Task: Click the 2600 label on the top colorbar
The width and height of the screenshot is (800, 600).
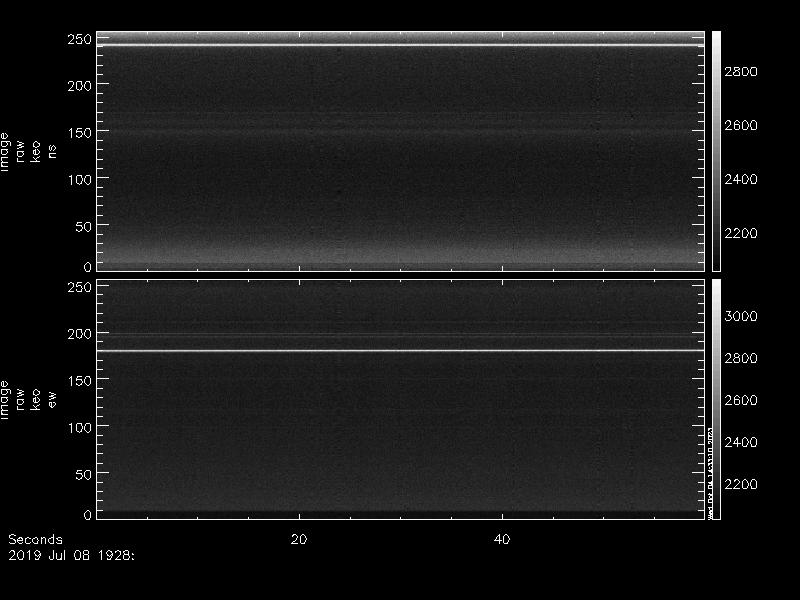Action: click(x=747, y=126)
